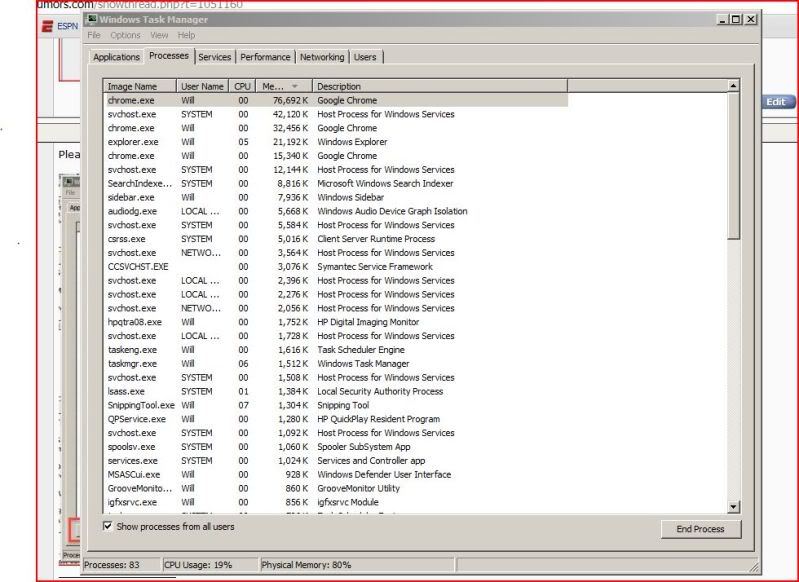Select the services.exe process
799x582 pixels.
(x=335, y=460)
